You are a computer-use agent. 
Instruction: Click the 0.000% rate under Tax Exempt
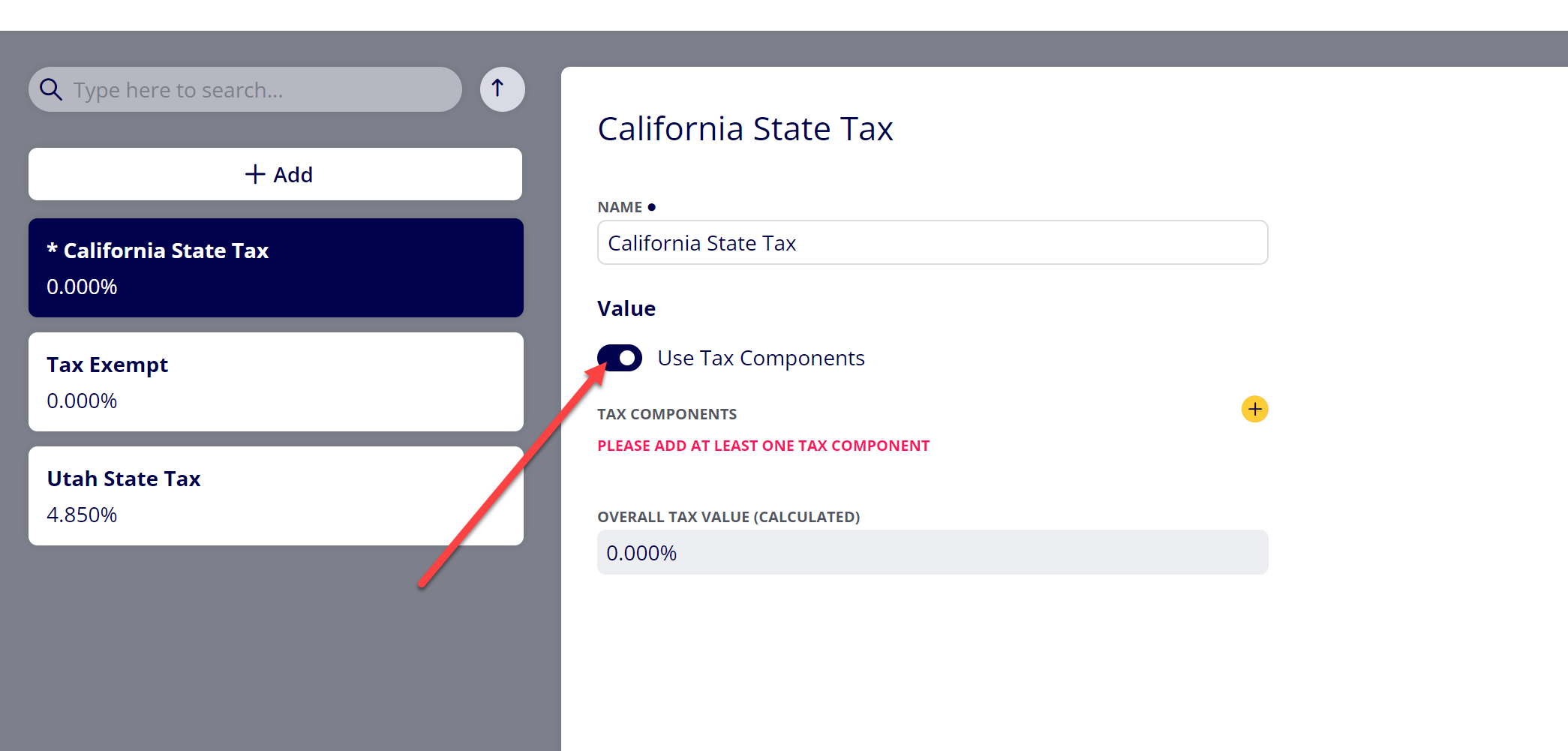82,401
